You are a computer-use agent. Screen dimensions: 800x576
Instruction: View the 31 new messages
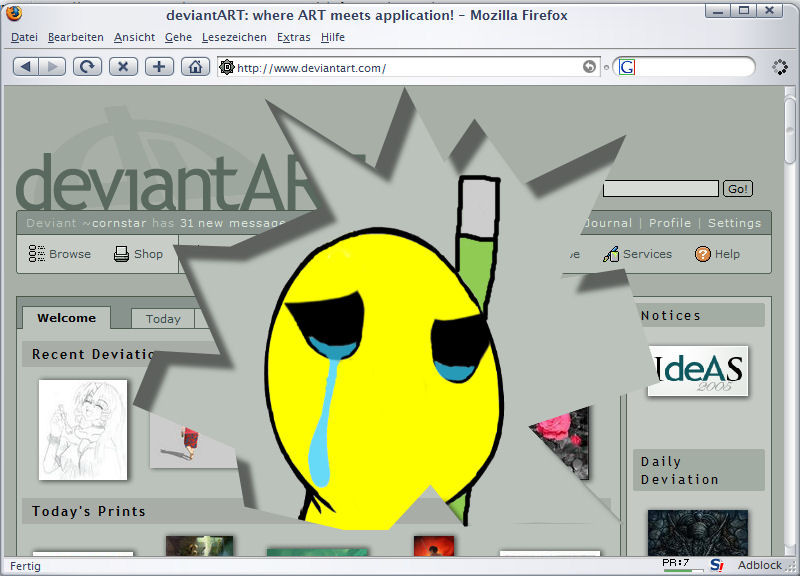tap(232, 223)
